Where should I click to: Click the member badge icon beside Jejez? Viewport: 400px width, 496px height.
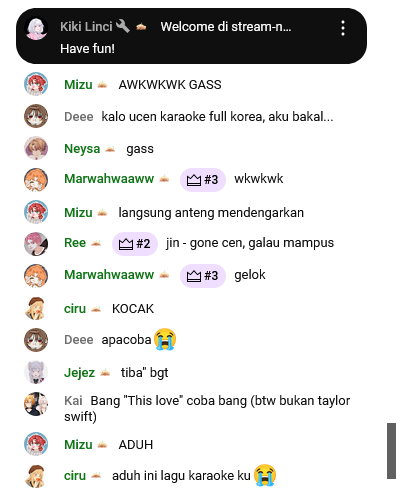pyautogui.click(x=105, y=373)
